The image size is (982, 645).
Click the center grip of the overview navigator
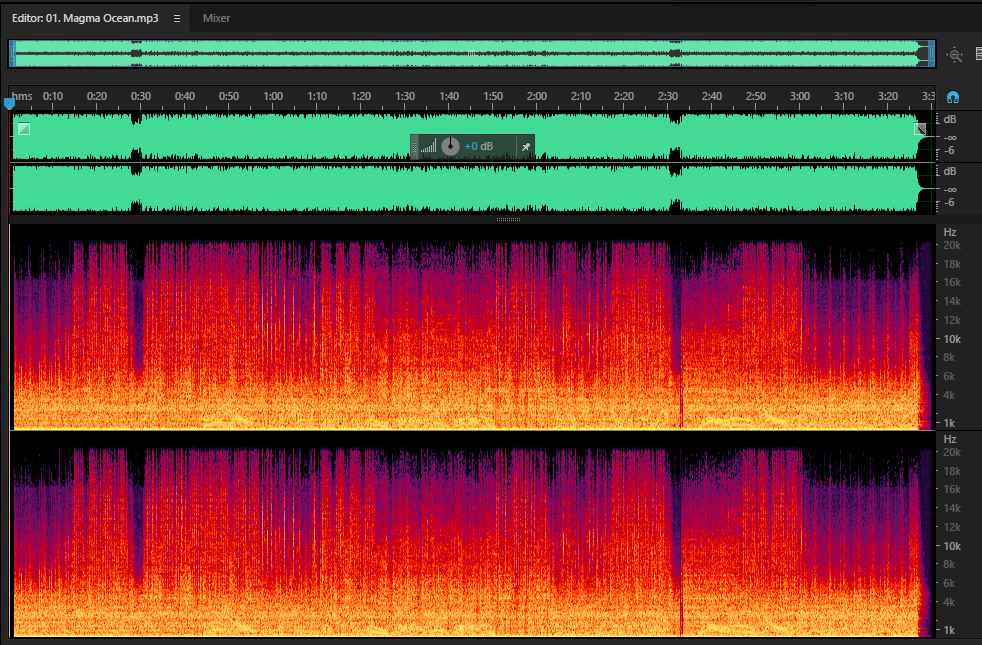point(471,54)
